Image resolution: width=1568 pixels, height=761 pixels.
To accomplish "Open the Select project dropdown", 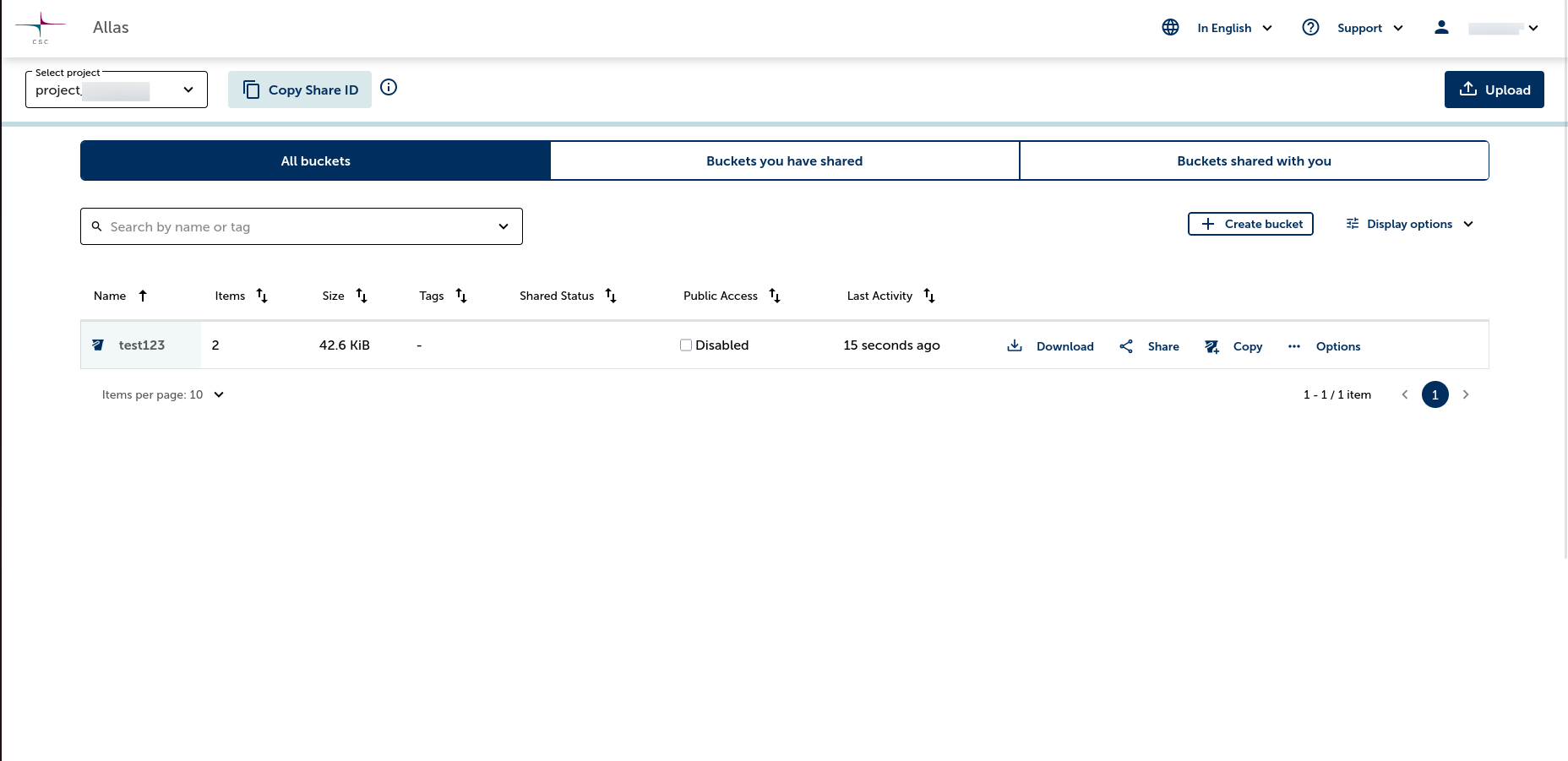I will point(117,90).
